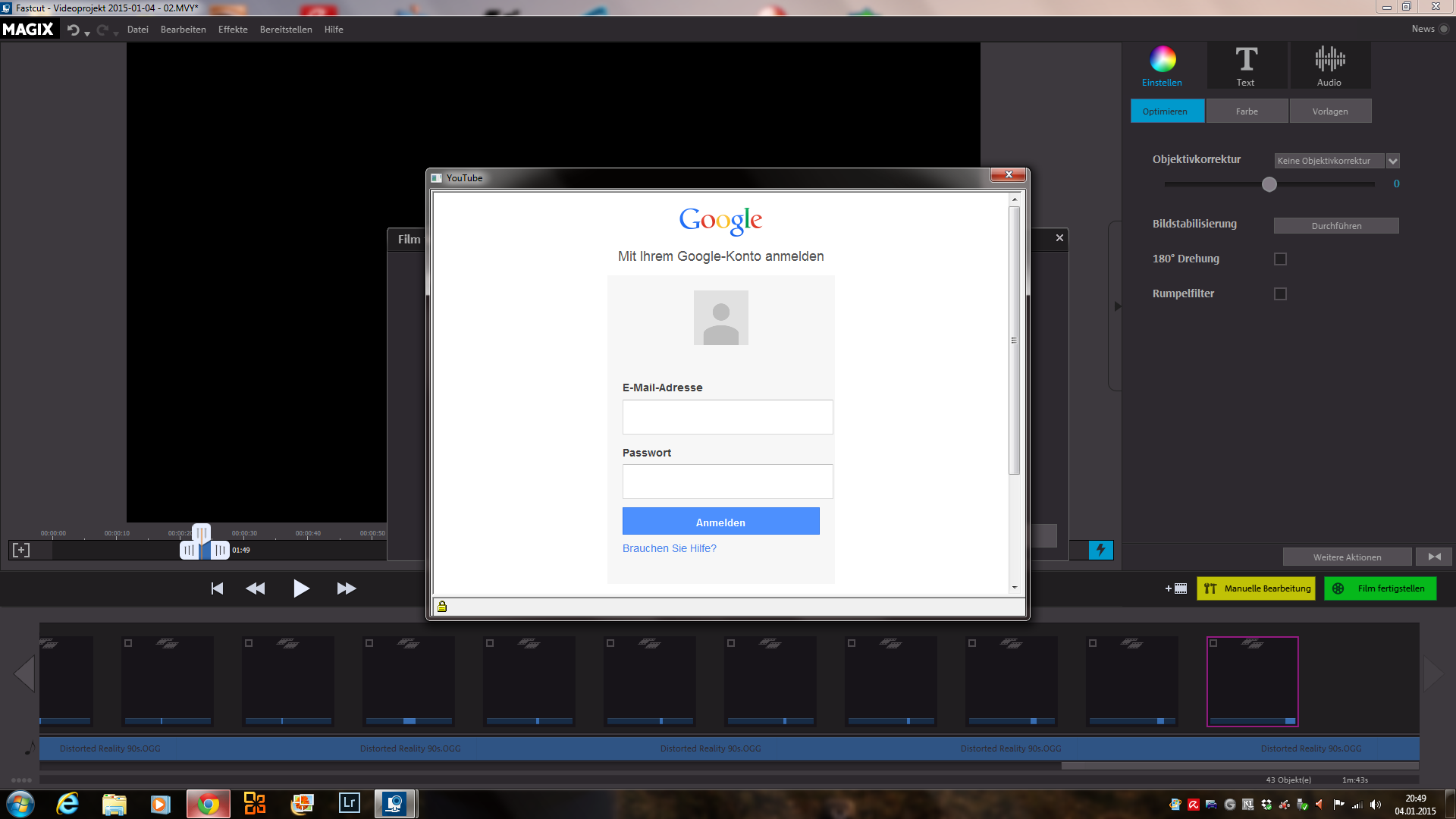Open the Effekte menu
The width and height of the screenshot is (1456, 819).
coord(233,30)
